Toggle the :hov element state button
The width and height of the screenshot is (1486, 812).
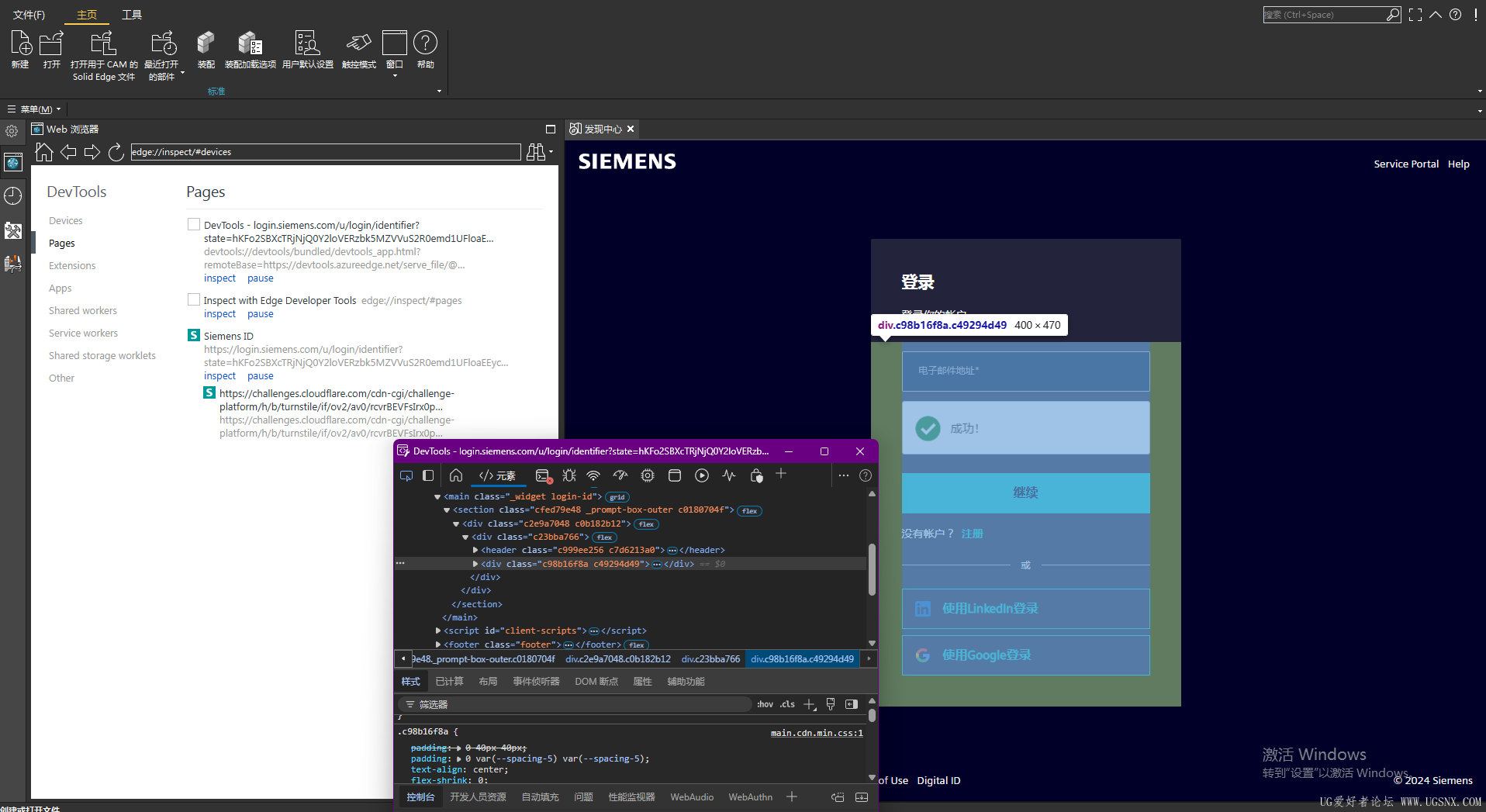click(765, 704)
